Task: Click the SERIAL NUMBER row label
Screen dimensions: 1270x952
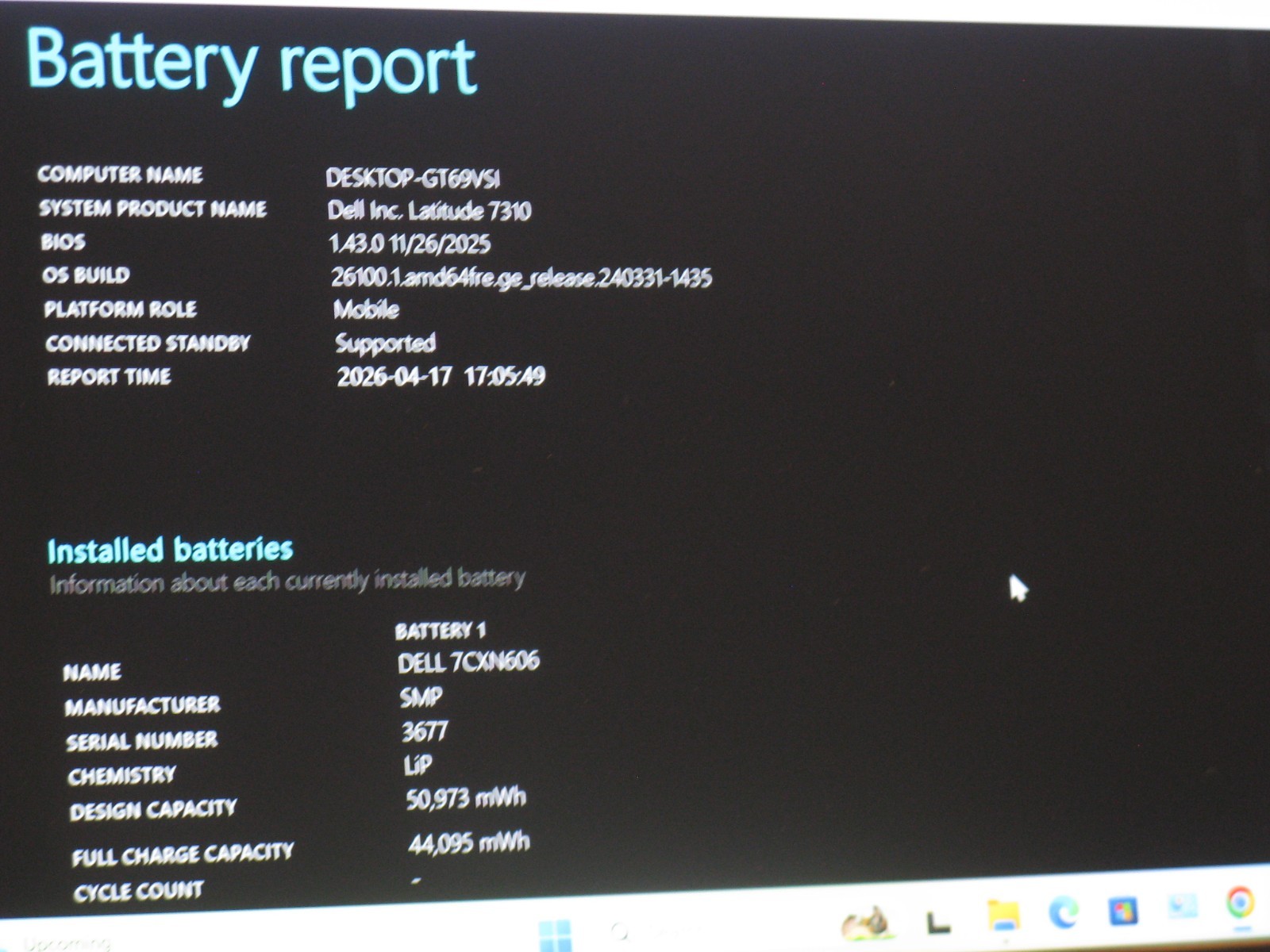Action: [x=142, y=741]
